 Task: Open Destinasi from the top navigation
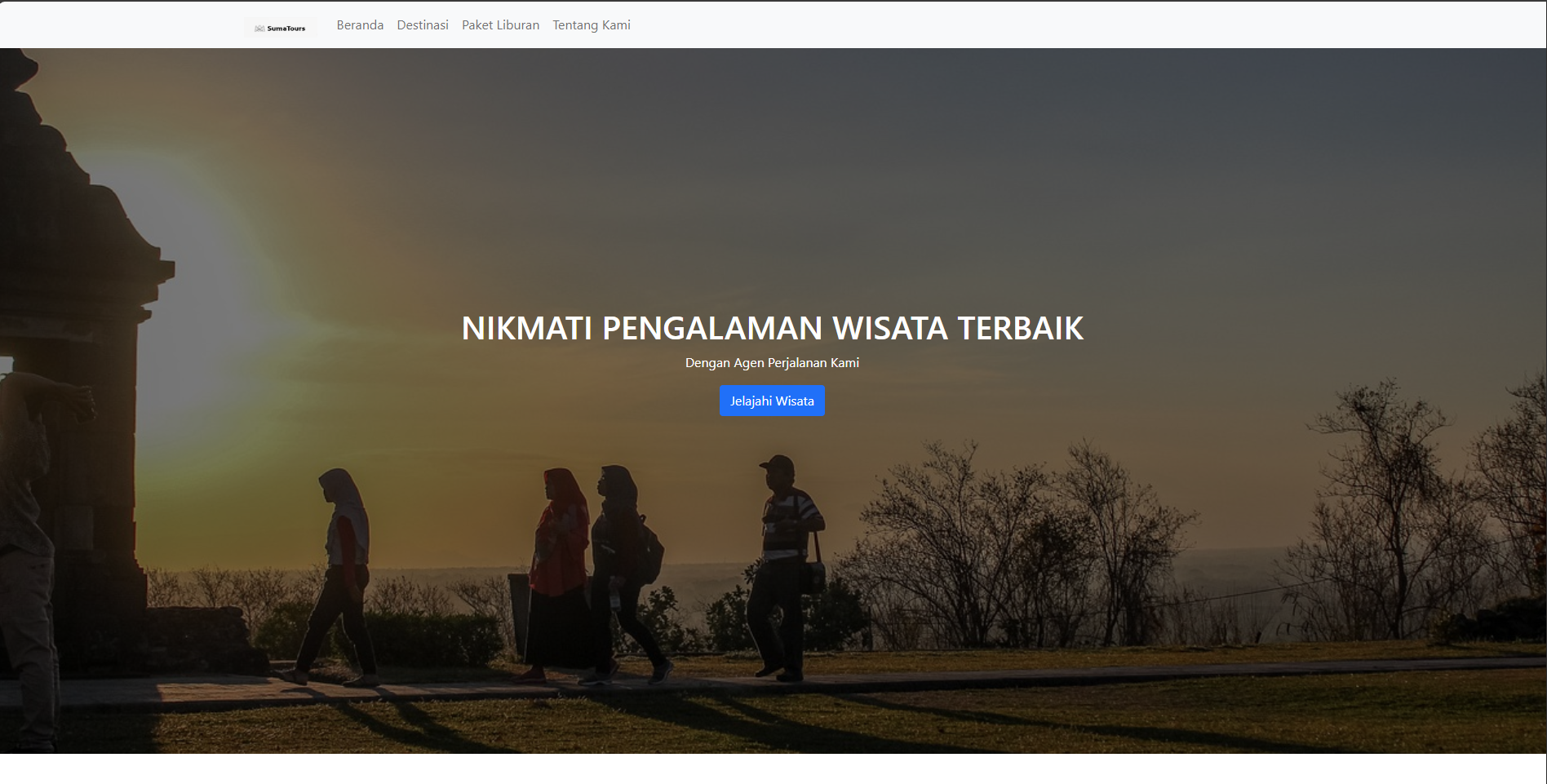[422, 25]
